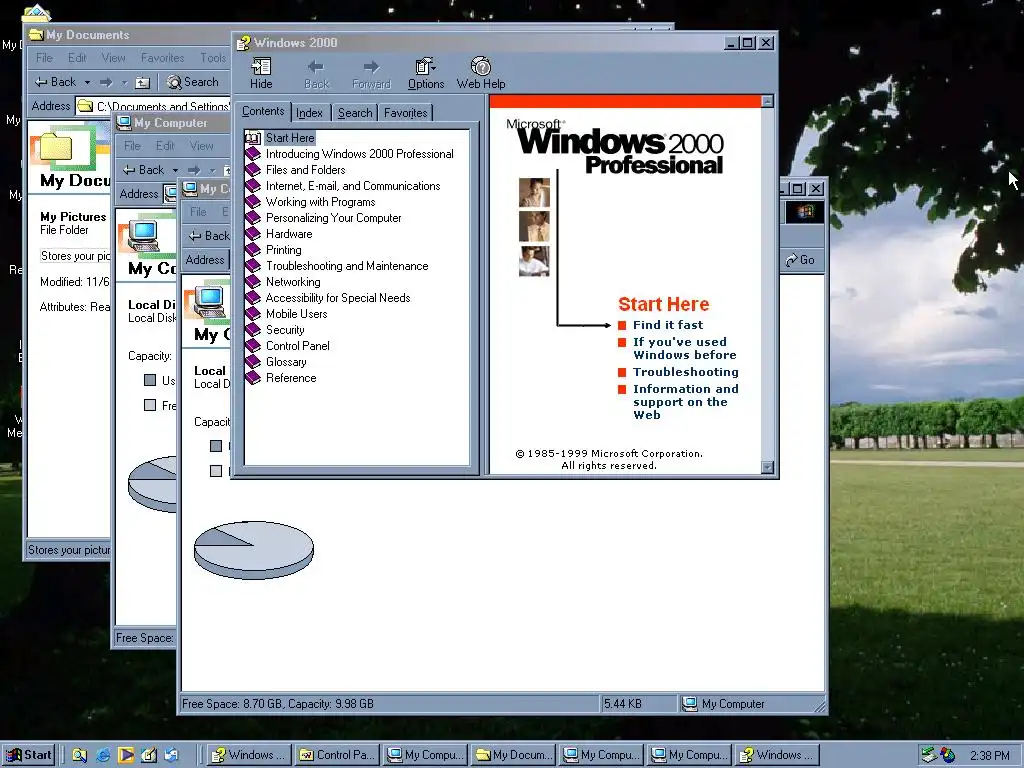This screenshot has width=1024, height=768.
Task: Select the Control Panel help topic
Action: pyautogui.click(x=297, y=346)
